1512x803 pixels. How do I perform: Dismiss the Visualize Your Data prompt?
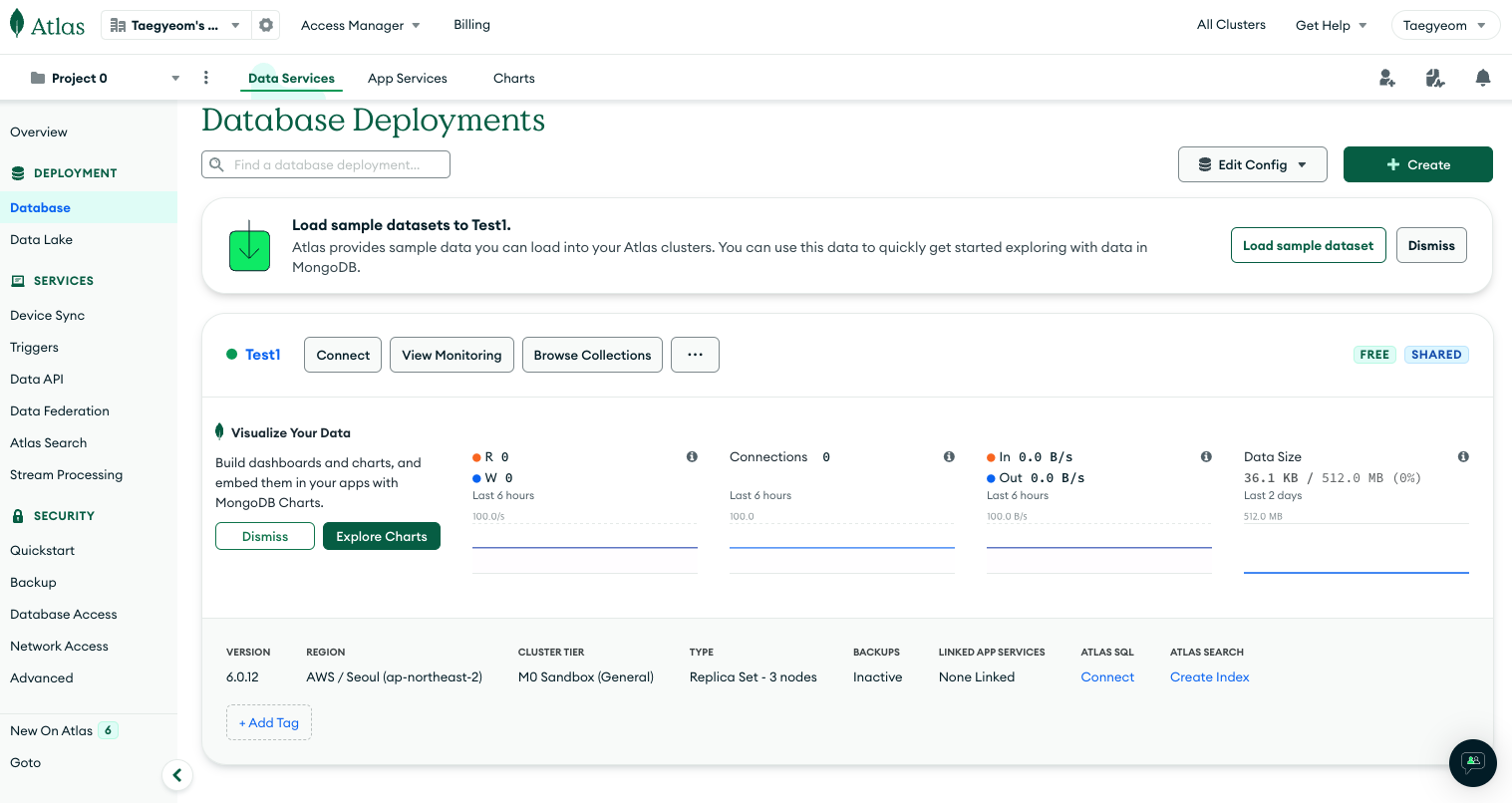265,536
